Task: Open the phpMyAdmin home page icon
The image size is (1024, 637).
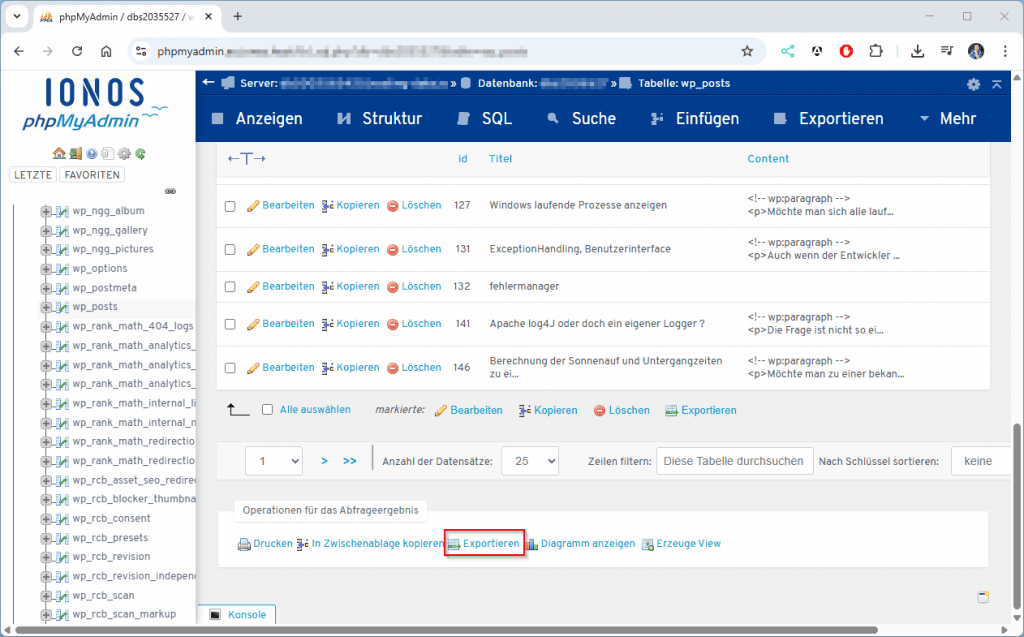Action: 59,154
